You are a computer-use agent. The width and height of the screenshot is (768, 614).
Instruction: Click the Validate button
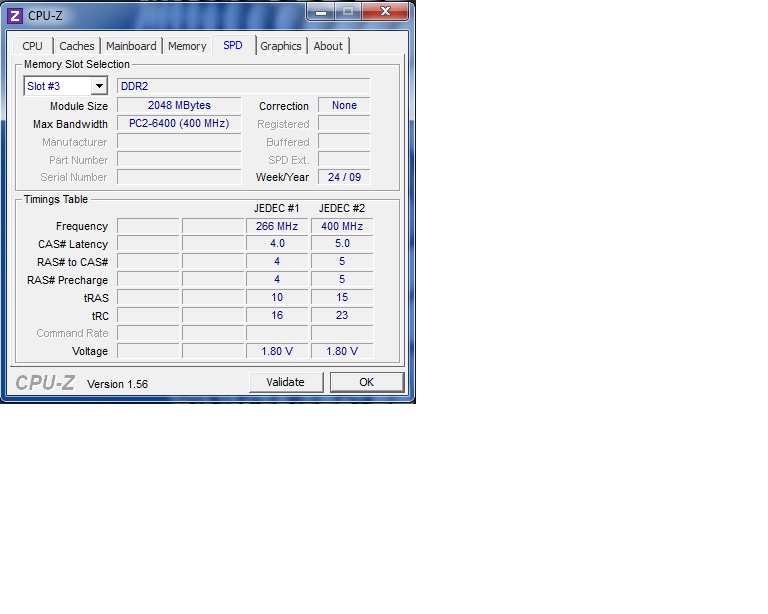[x=286, y=382]
